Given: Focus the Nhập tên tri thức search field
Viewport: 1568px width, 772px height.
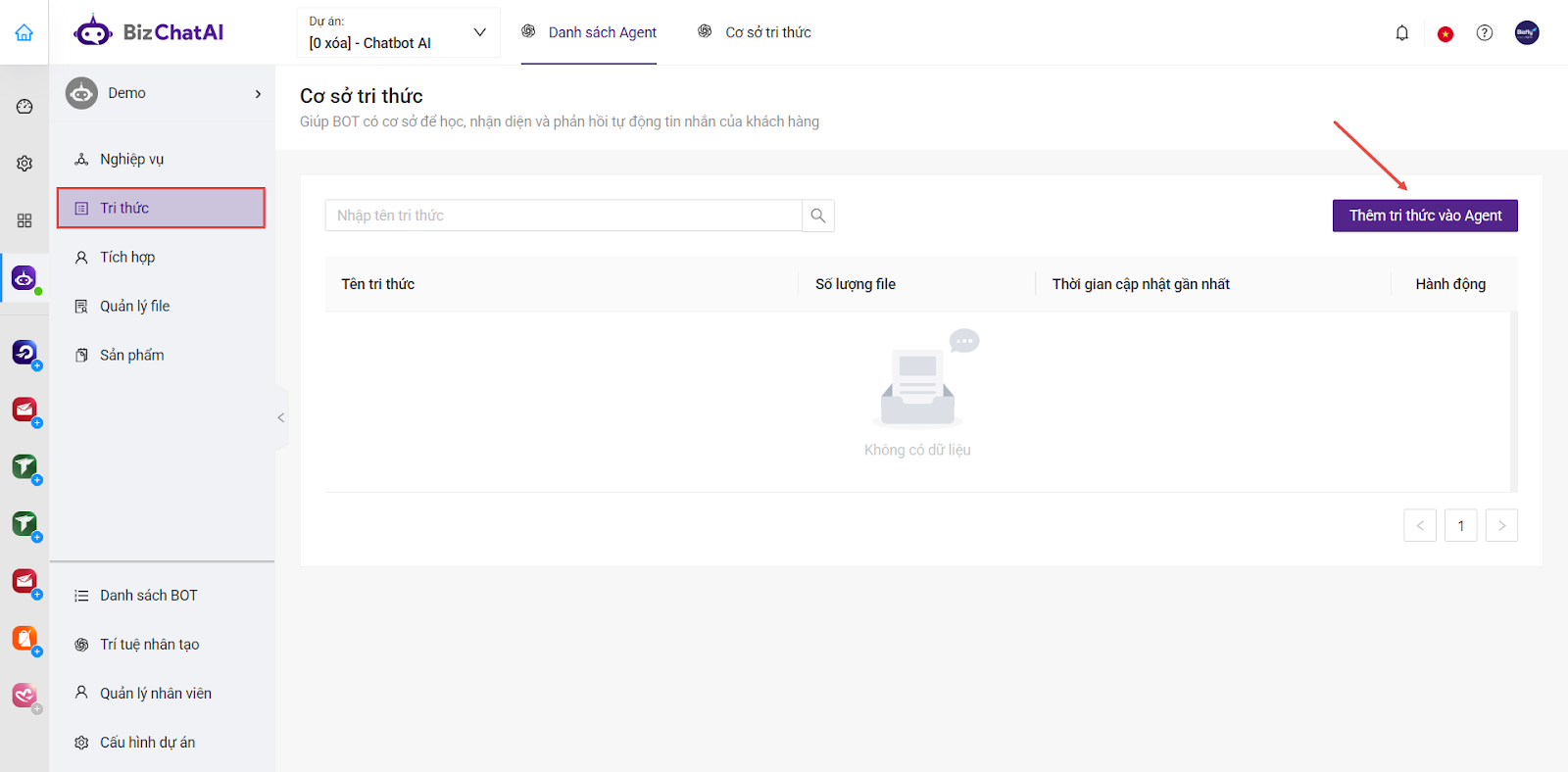Looking at the screenshot, I should pyautogui.click(x=563, y=216).
